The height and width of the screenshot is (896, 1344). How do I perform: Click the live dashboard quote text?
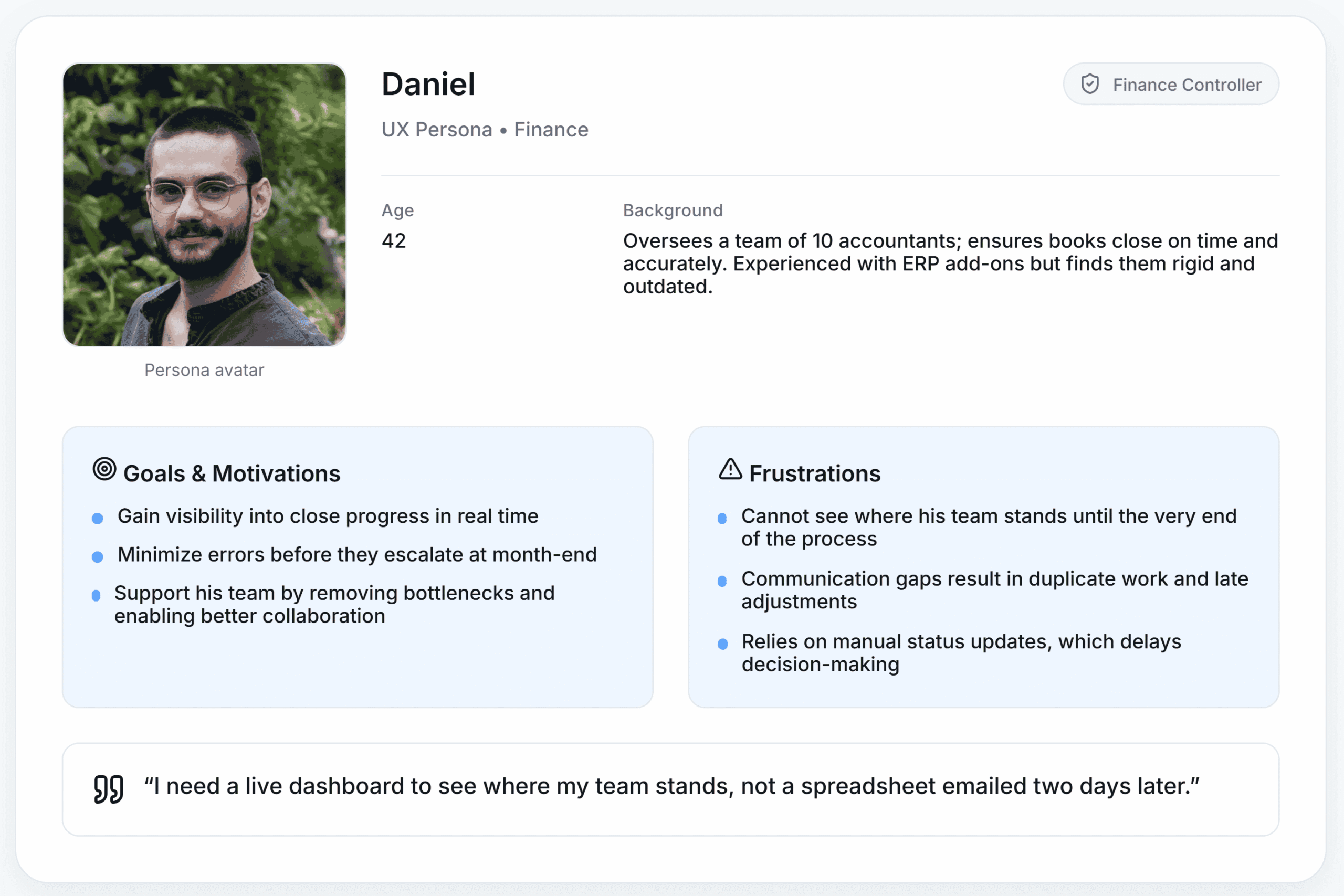(671, 786)
